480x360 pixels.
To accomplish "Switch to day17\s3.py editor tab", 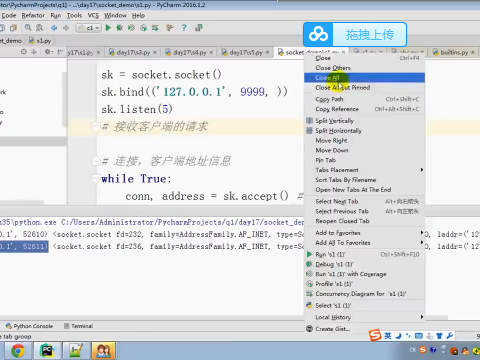I will pos(133,52).
